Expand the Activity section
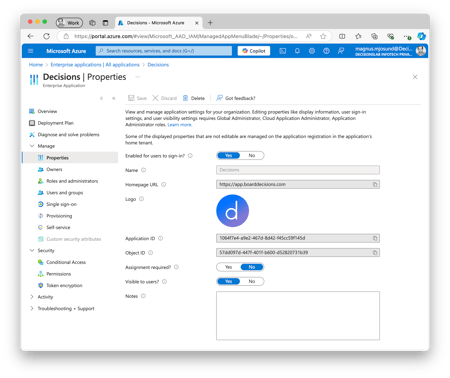Image resolution: width=450 pixels, height=378 pixels. (32, 297)
